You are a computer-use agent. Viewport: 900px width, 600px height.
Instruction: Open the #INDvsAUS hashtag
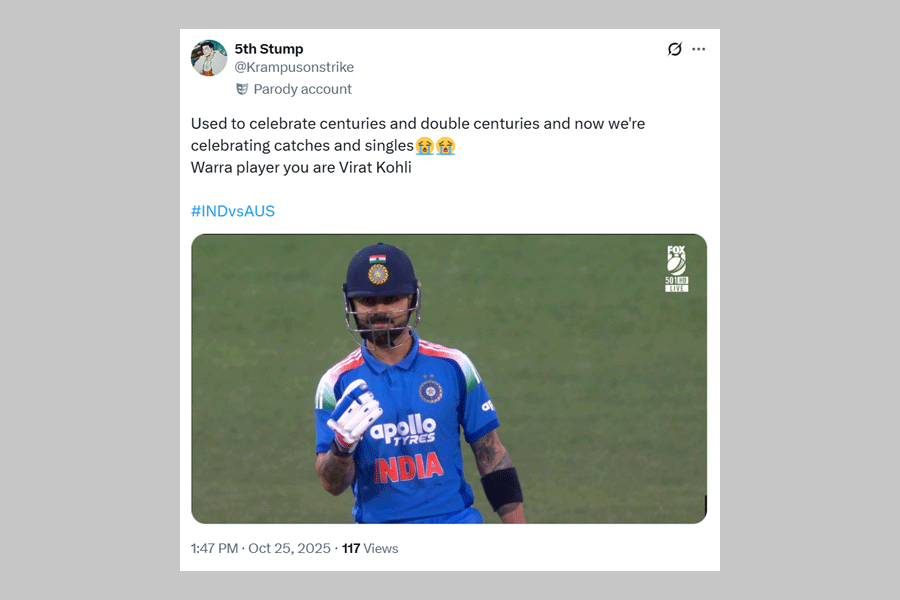233,211
